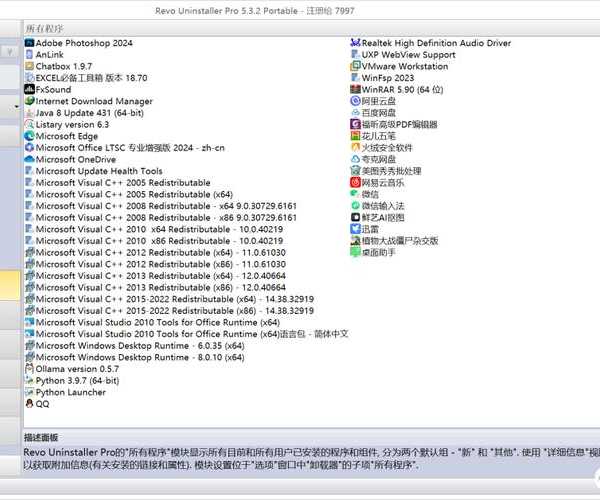
Task: Select the WinRAR 5.90 icon
Action: 355,90
